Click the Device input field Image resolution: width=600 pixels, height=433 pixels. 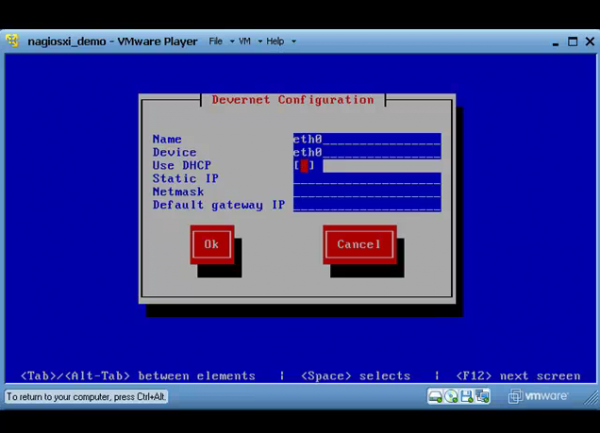tap(366, 152)
